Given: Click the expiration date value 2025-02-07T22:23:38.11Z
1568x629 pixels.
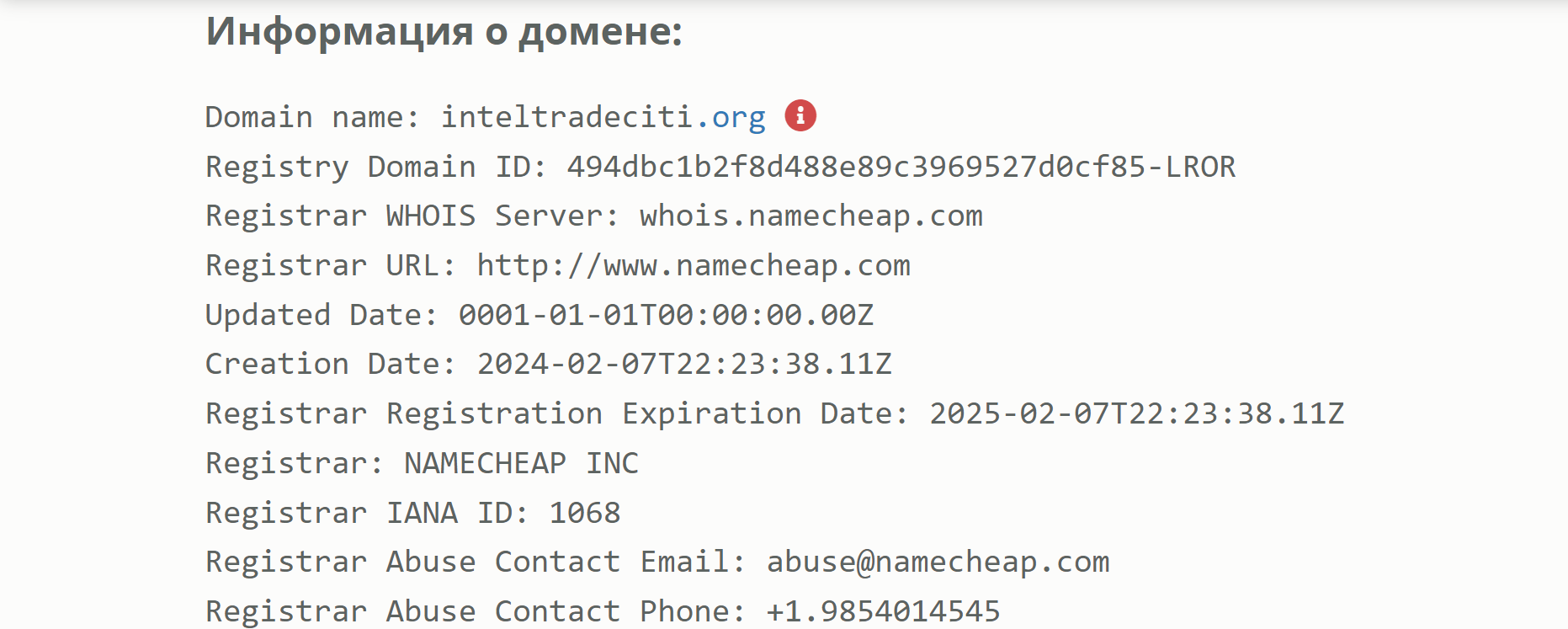Looking at the screenshot, I should 1137,413.
